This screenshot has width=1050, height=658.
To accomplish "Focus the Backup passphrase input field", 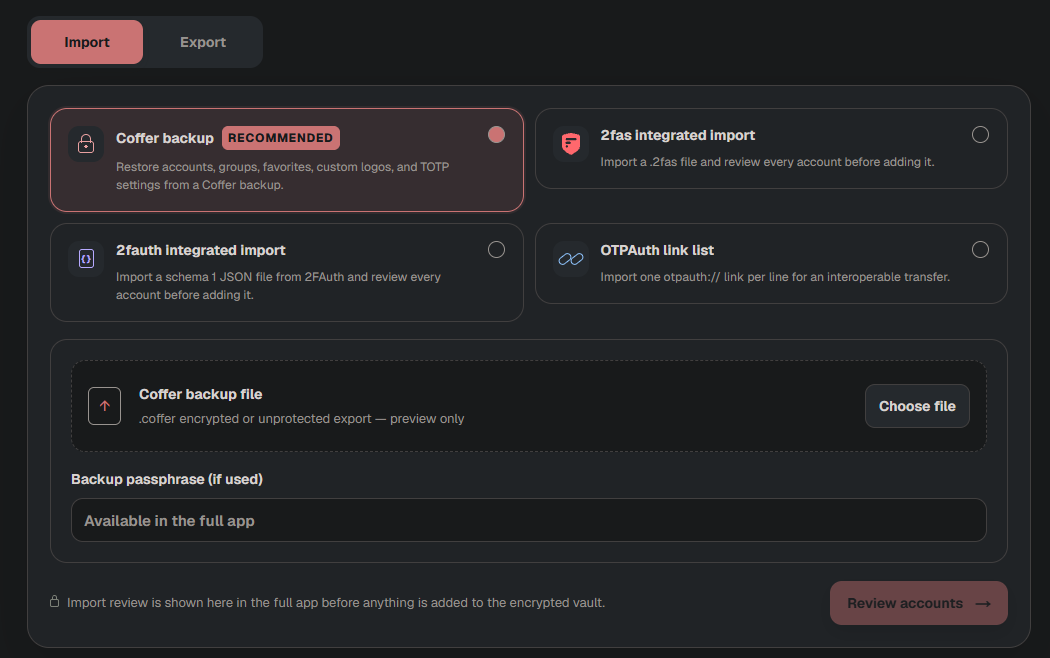I will (528, 520).
